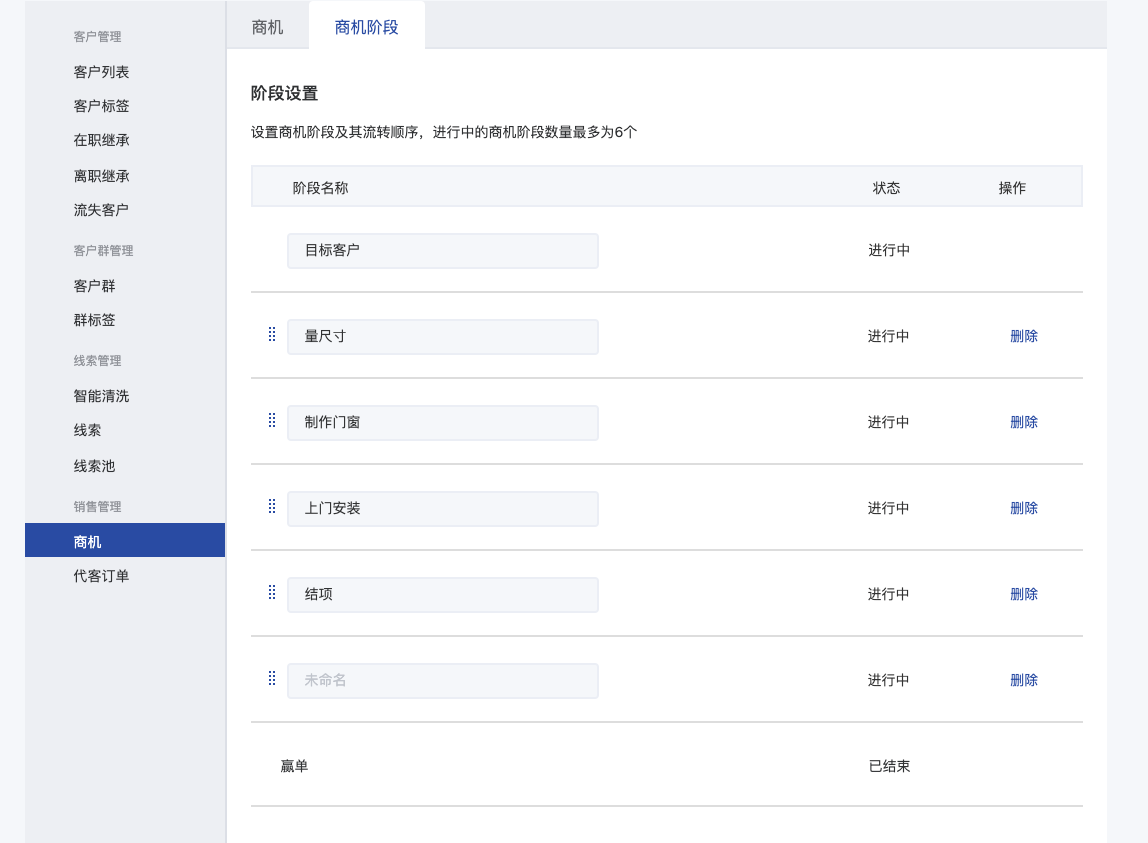1148x843 pixels.
Task: Edit the 目标客户 stage name field
Action: coord(443,251)
